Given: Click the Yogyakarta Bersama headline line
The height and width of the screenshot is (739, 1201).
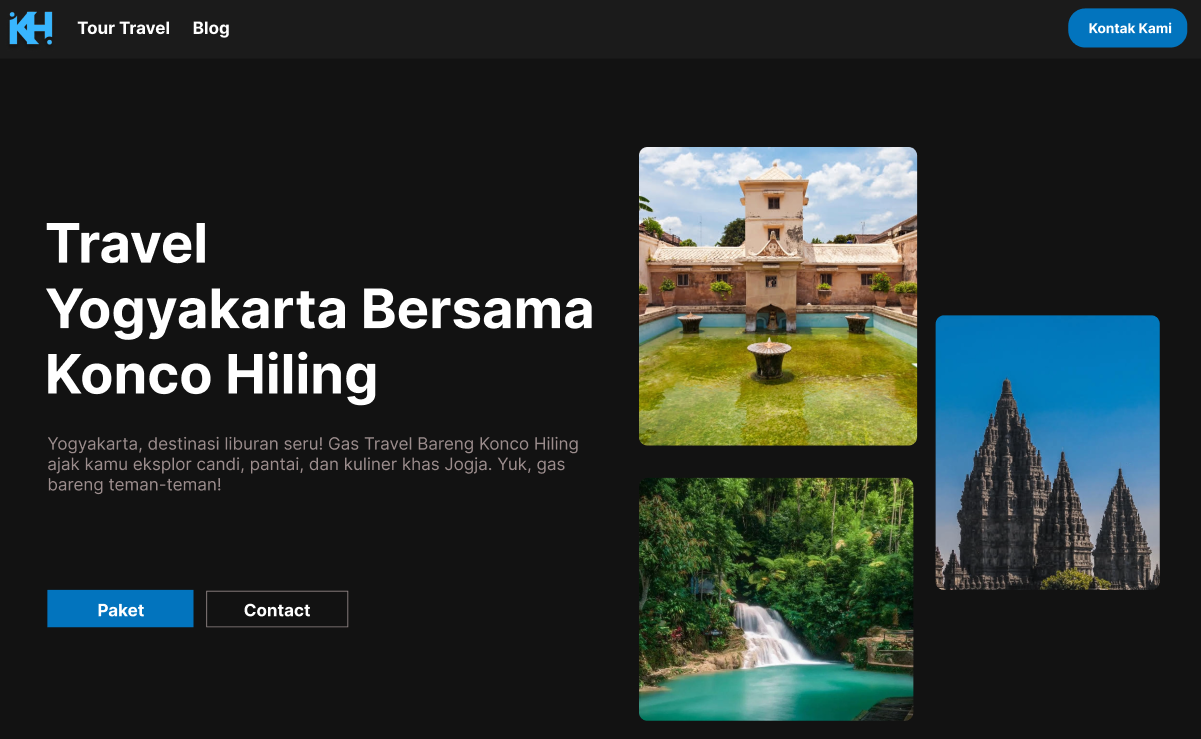Looking at the screenshot, I should pyautogui.click(x=320, y=309).
